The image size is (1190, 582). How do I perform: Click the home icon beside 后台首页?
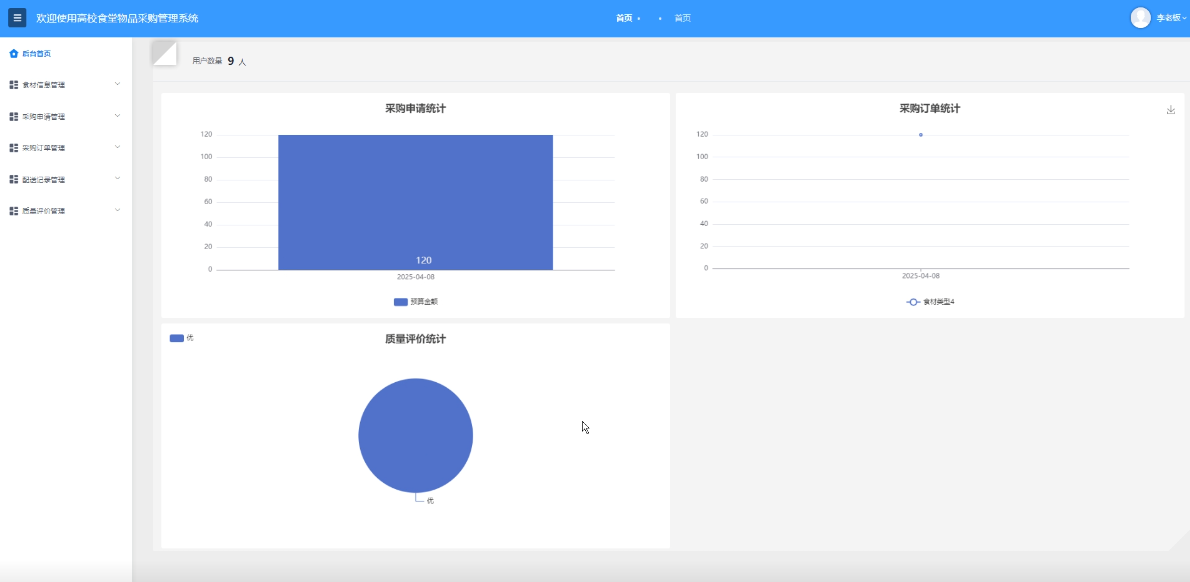[13, 53]
